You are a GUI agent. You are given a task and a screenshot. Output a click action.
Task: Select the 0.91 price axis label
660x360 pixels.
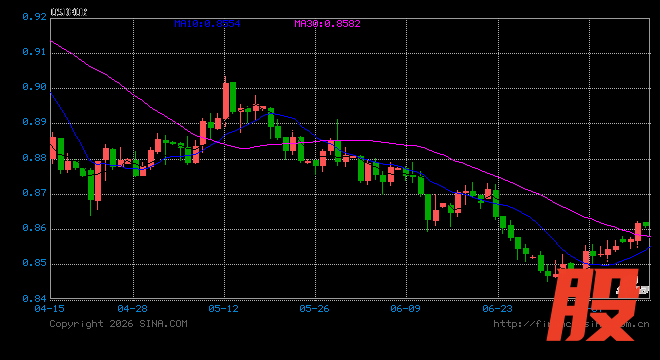pyautogui.click(x=34, y=52)
